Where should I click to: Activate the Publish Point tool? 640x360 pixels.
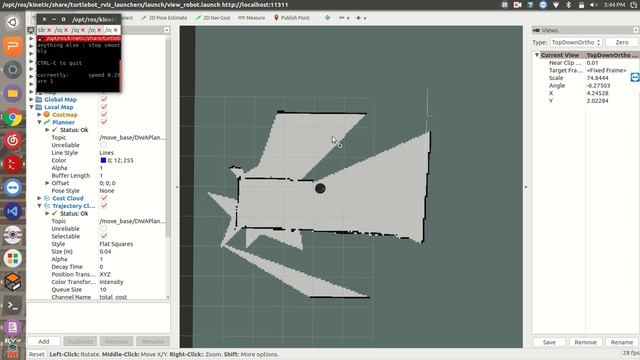(x=291, y=18)
